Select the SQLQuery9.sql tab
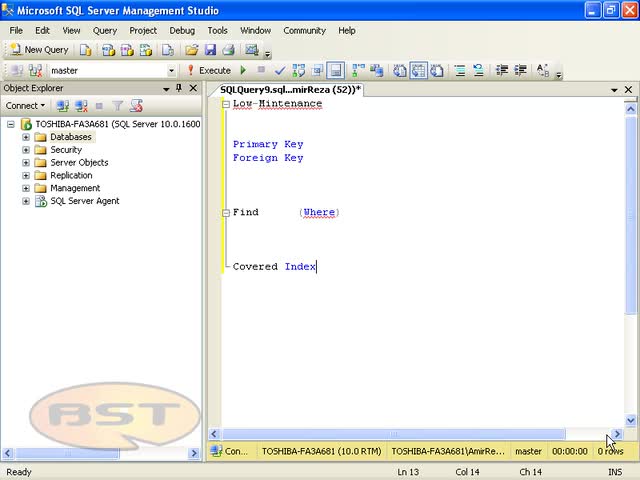The image size is (640, 480). [x=290, y=89]
